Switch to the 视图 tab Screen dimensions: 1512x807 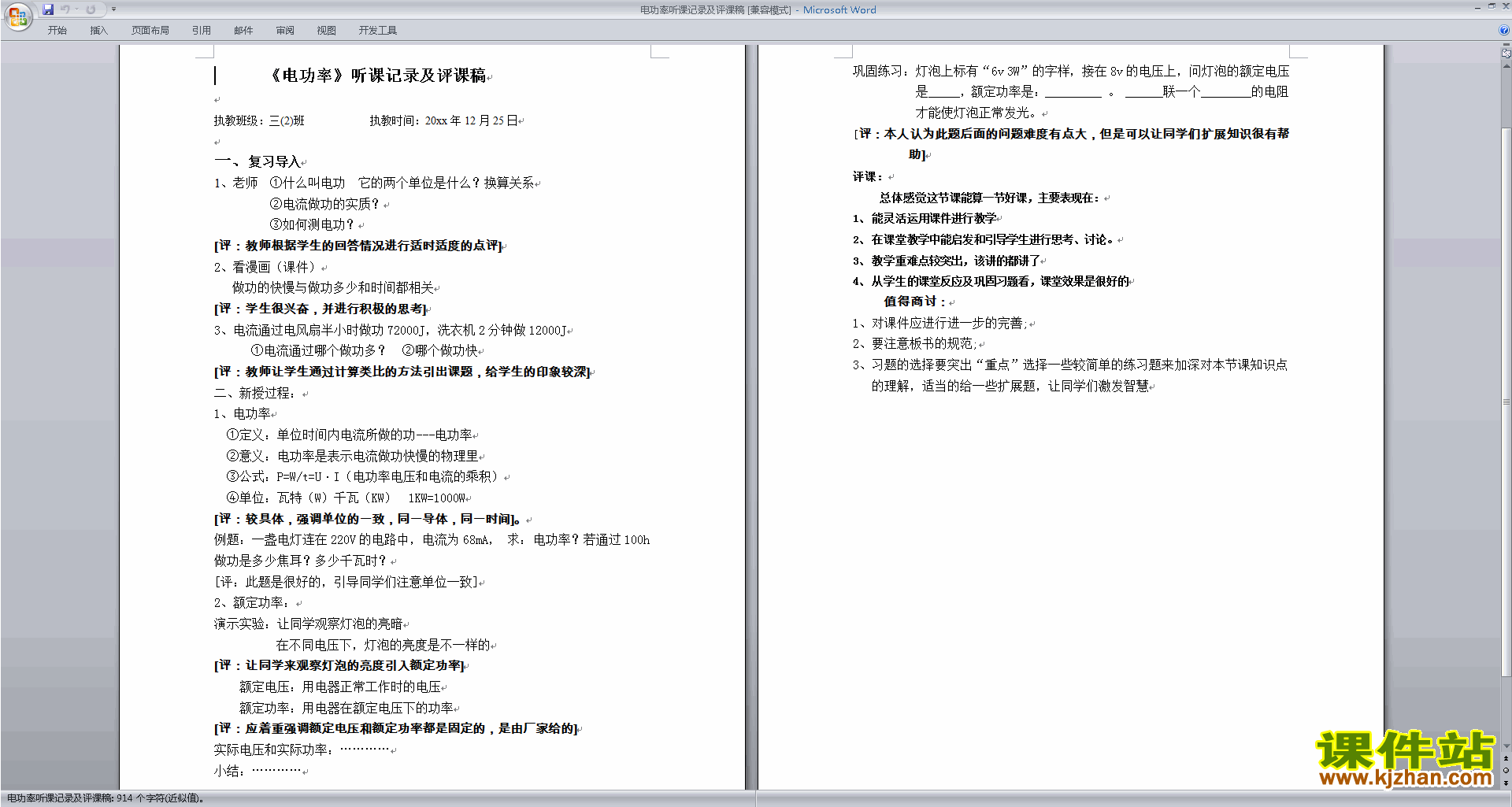pyautogui.click(x=327, y=31)
